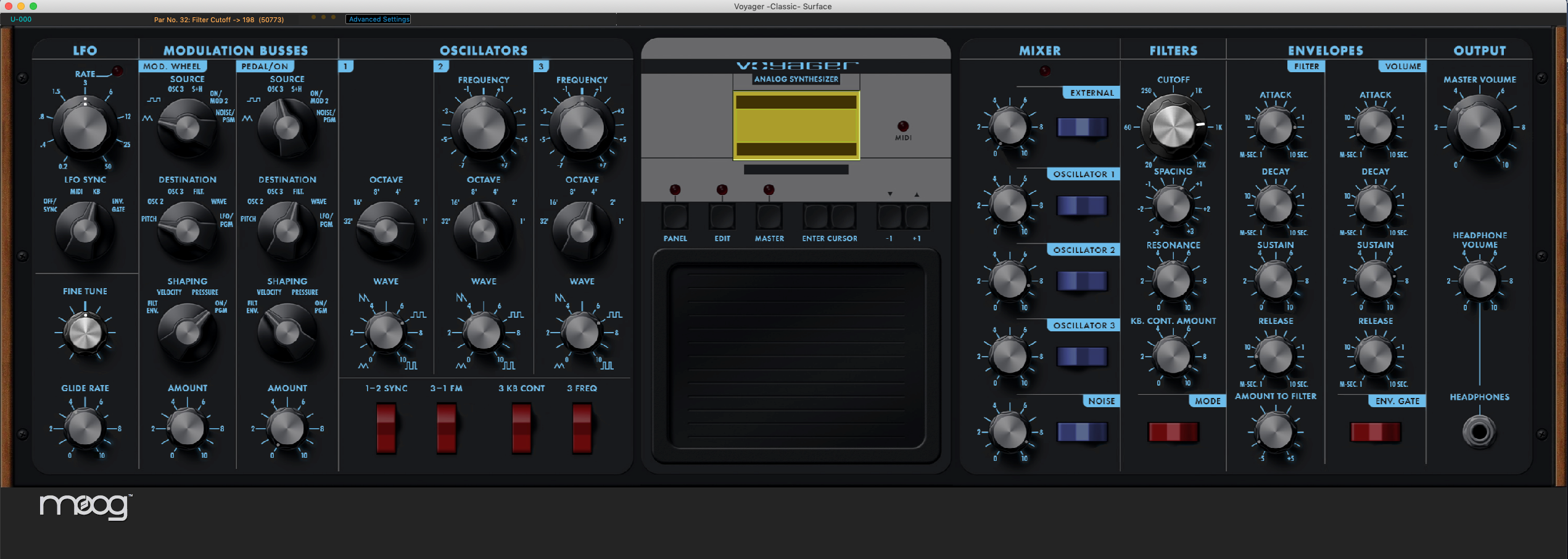Click the Pedal/On SOURCE selector knob

(x=287, y=128)
